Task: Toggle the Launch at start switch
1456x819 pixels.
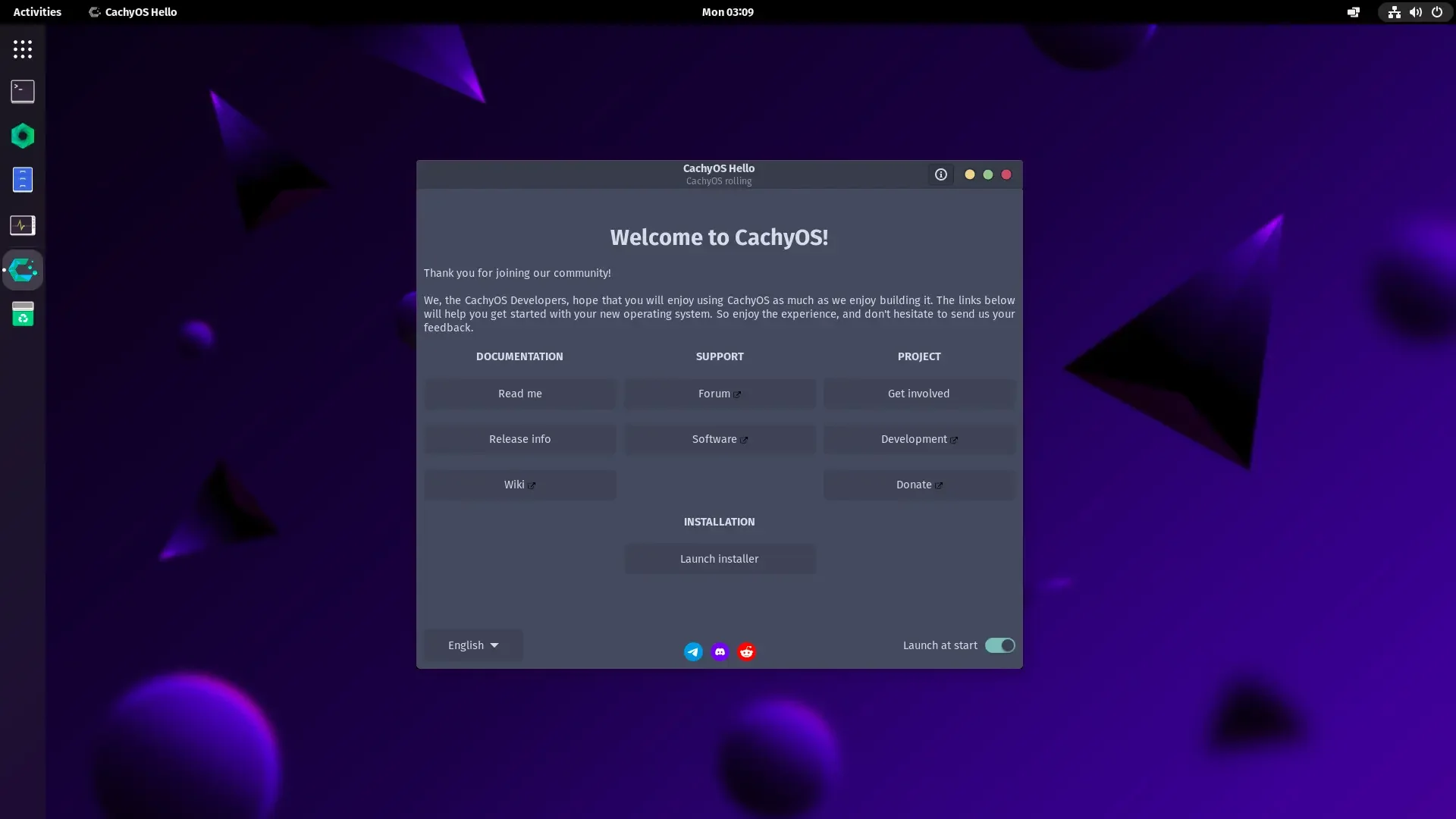Action: (x=999, y=645)
